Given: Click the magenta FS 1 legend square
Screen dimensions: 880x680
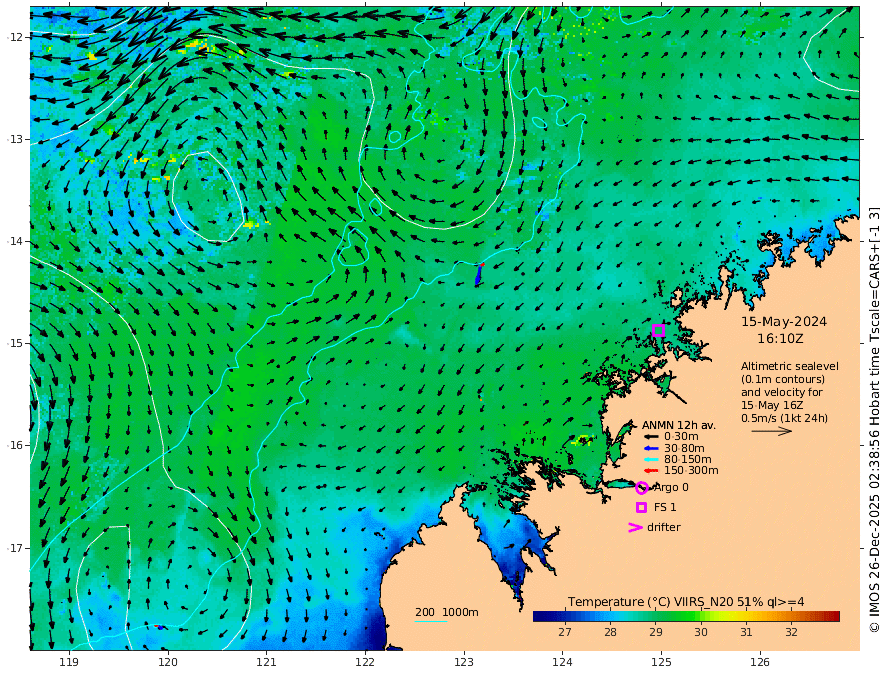Looking at the screenshot, I should tap(641, 507).
